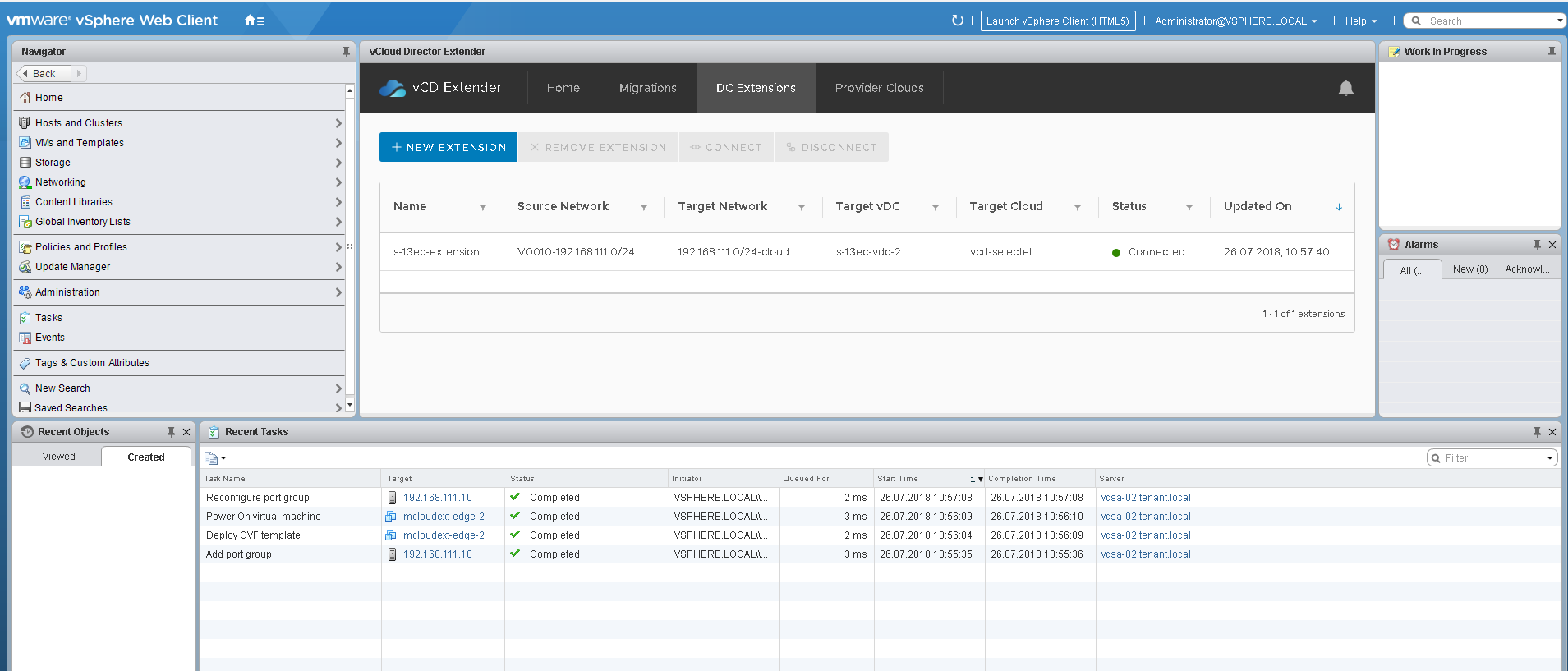Screen dimensions: 1568x671
Task: Show New (0) alarms tab
Action: [x=1470, y=269]
